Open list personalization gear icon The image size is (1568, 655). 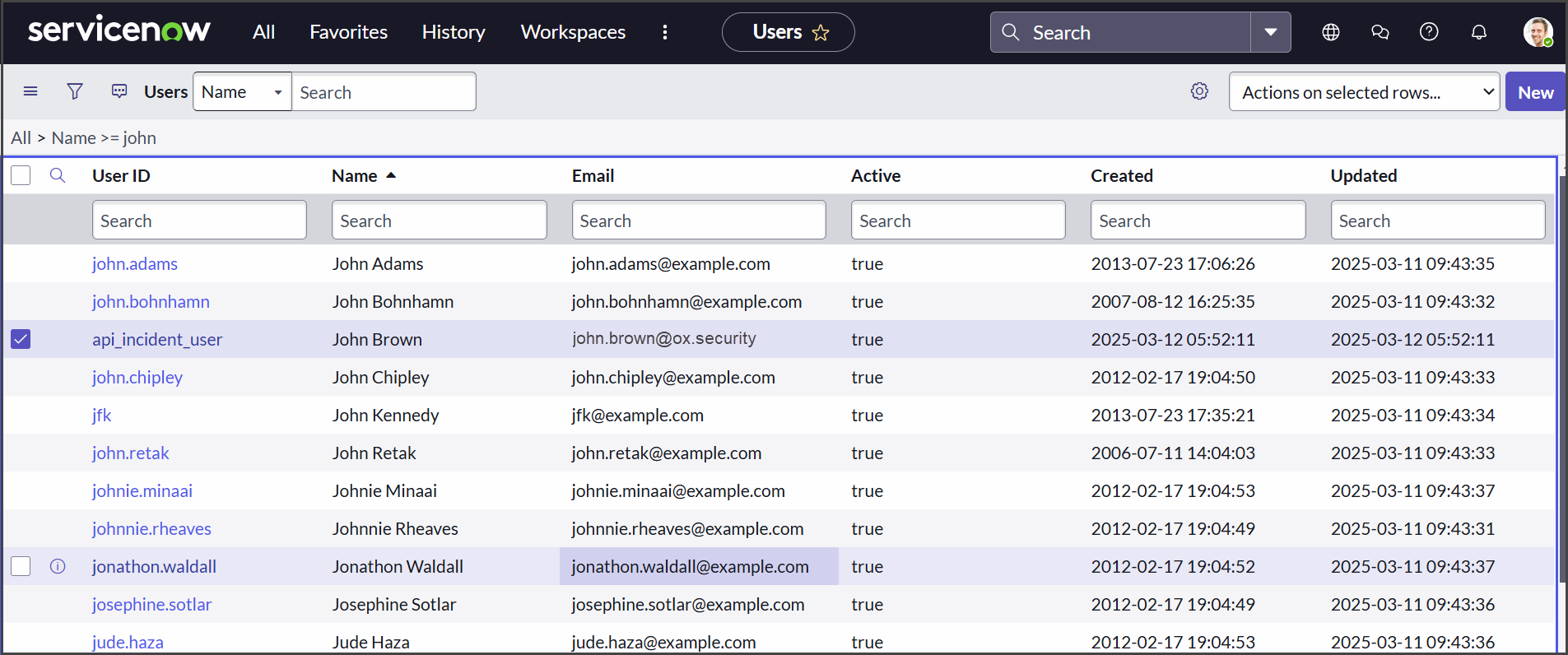coord(1199,91)
